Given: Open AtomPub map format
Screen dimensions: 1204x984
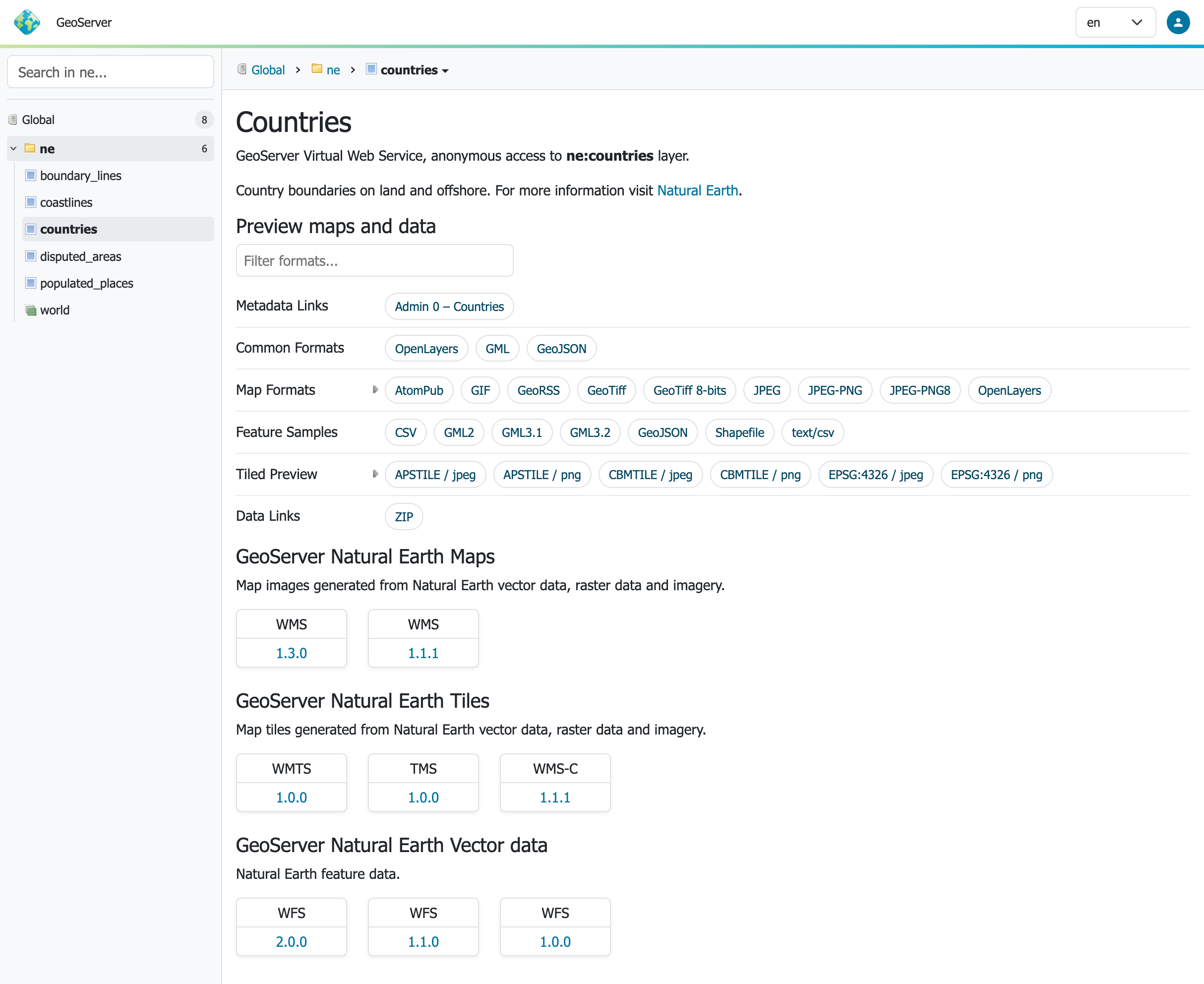Looking at the screenshot, I should click(x=419, y=390).
